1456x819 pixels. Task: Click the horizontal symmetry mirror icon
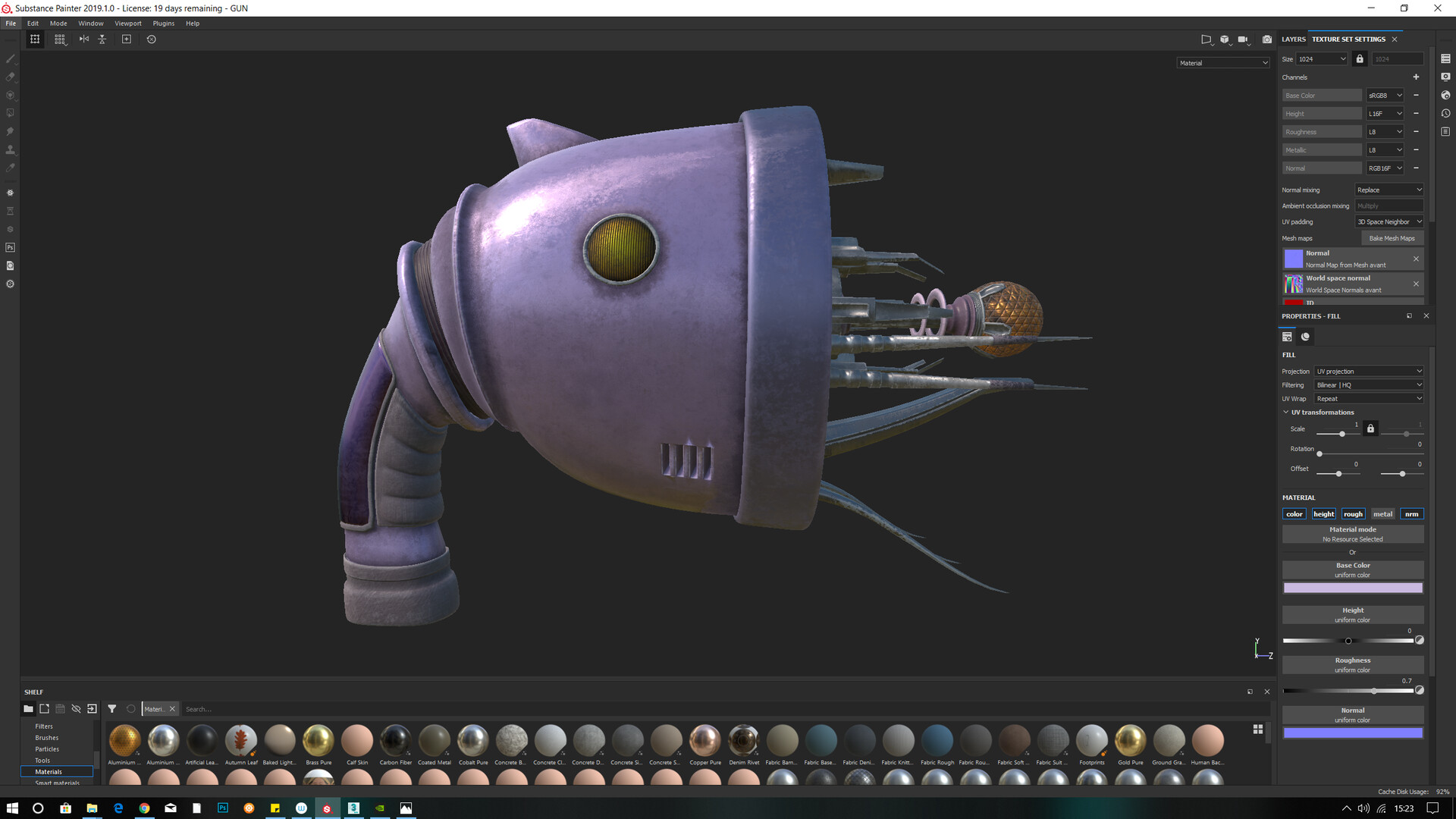coord(84,39)
